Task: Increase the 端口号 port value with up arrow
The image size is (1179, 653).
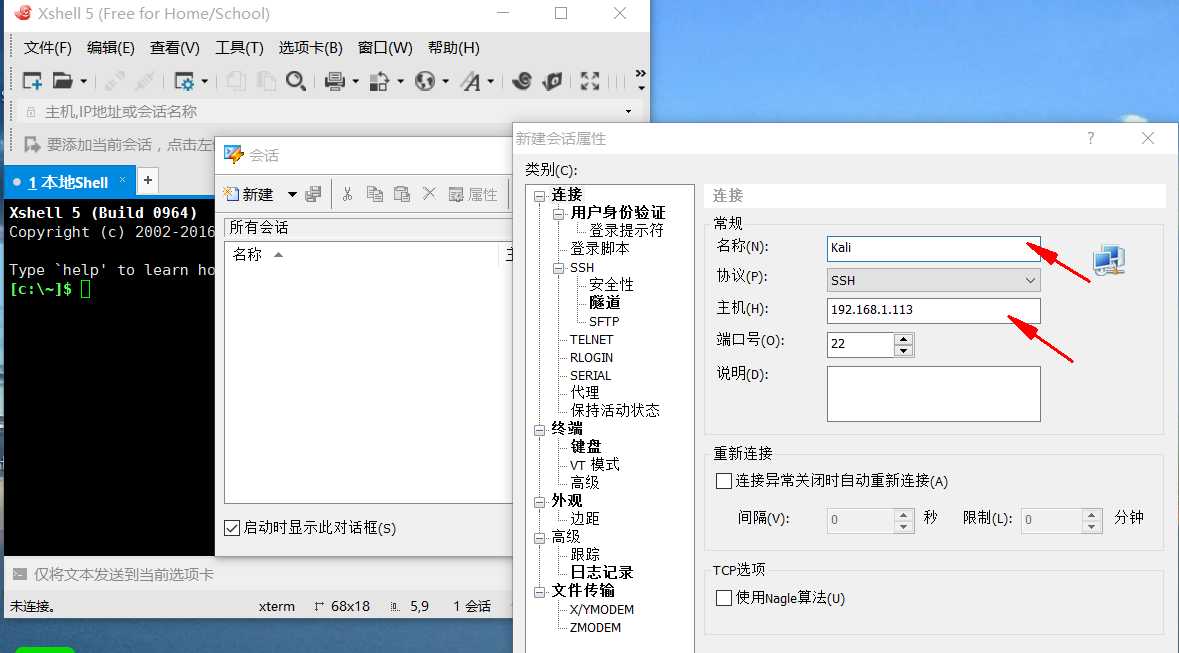Action: (904, 339)
